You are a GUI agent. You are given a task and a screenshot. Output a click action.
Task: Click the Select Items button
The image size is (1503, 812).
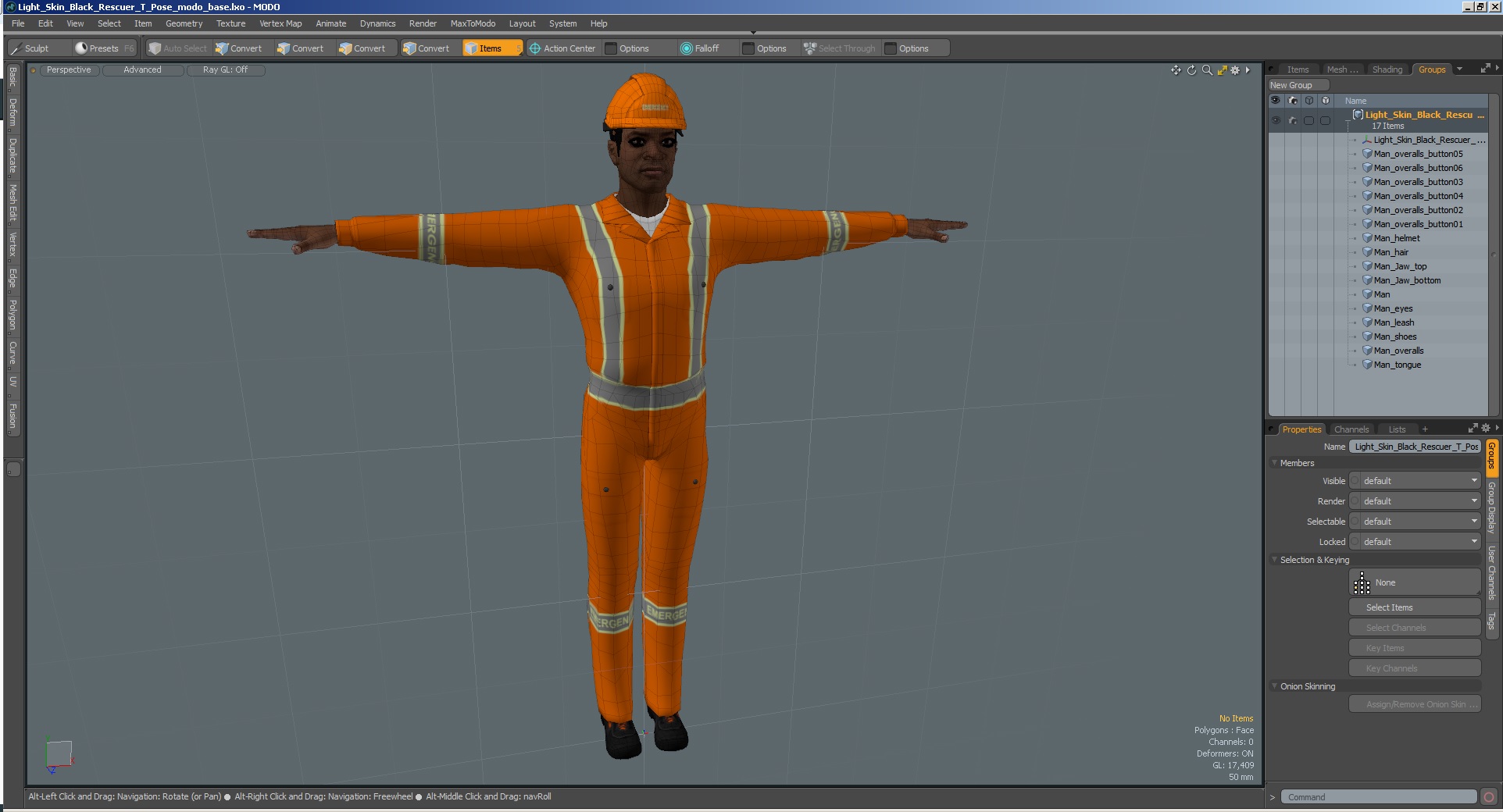tap(1415, 607)
